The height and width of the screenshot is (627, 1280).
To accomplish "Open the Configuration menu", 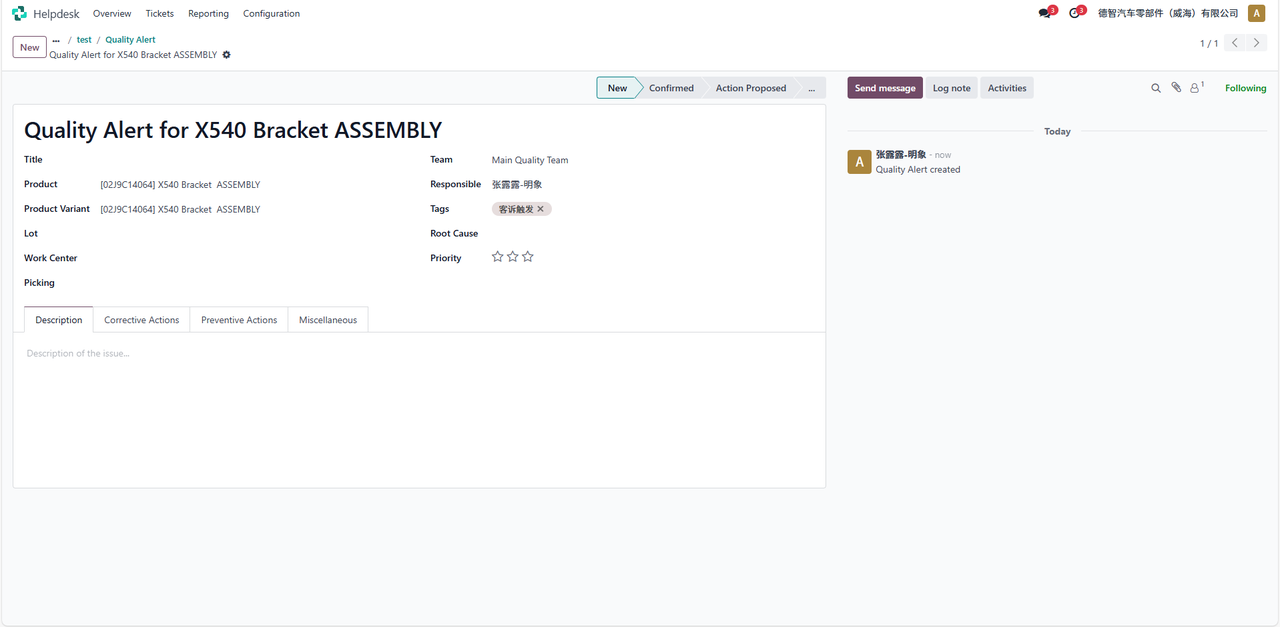I will tap(271, 14).
